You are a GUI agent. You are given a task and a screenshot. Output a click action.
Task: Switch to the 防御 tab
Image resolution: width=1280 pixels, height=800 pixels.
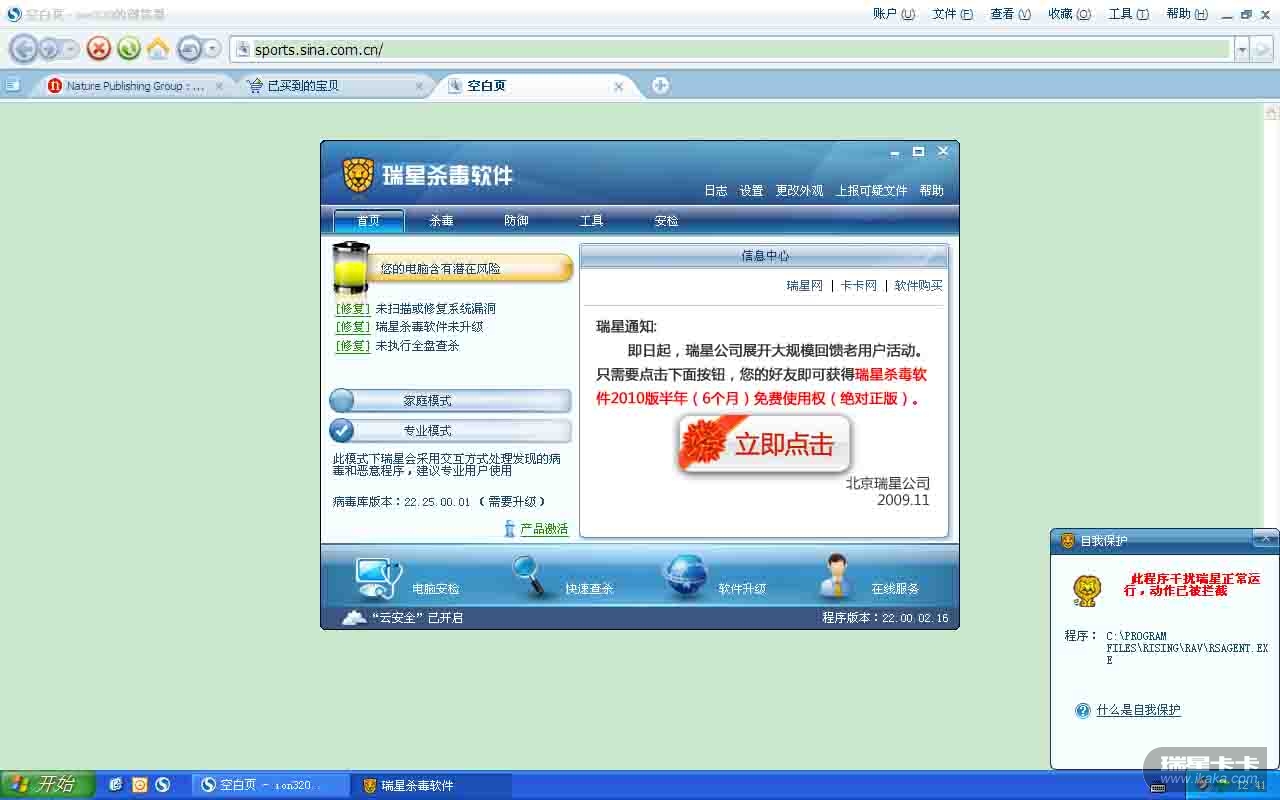point(517,221)
